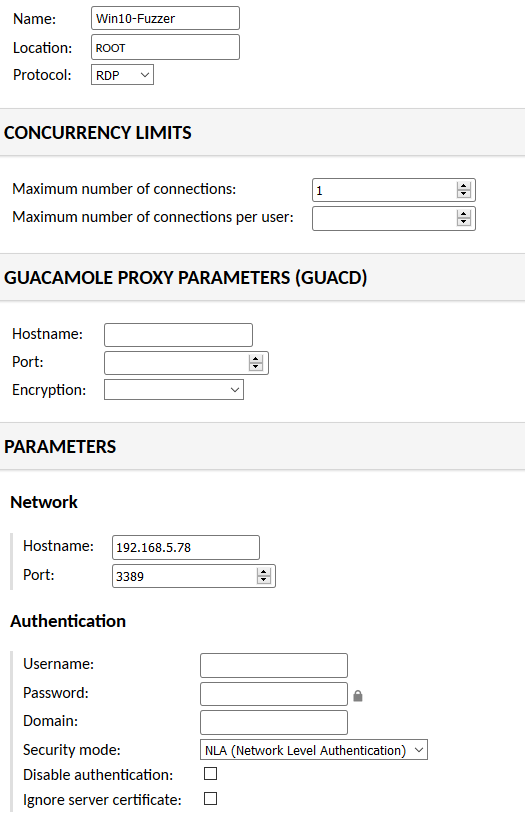Select the Location field showing ROOT

point(165,47)
